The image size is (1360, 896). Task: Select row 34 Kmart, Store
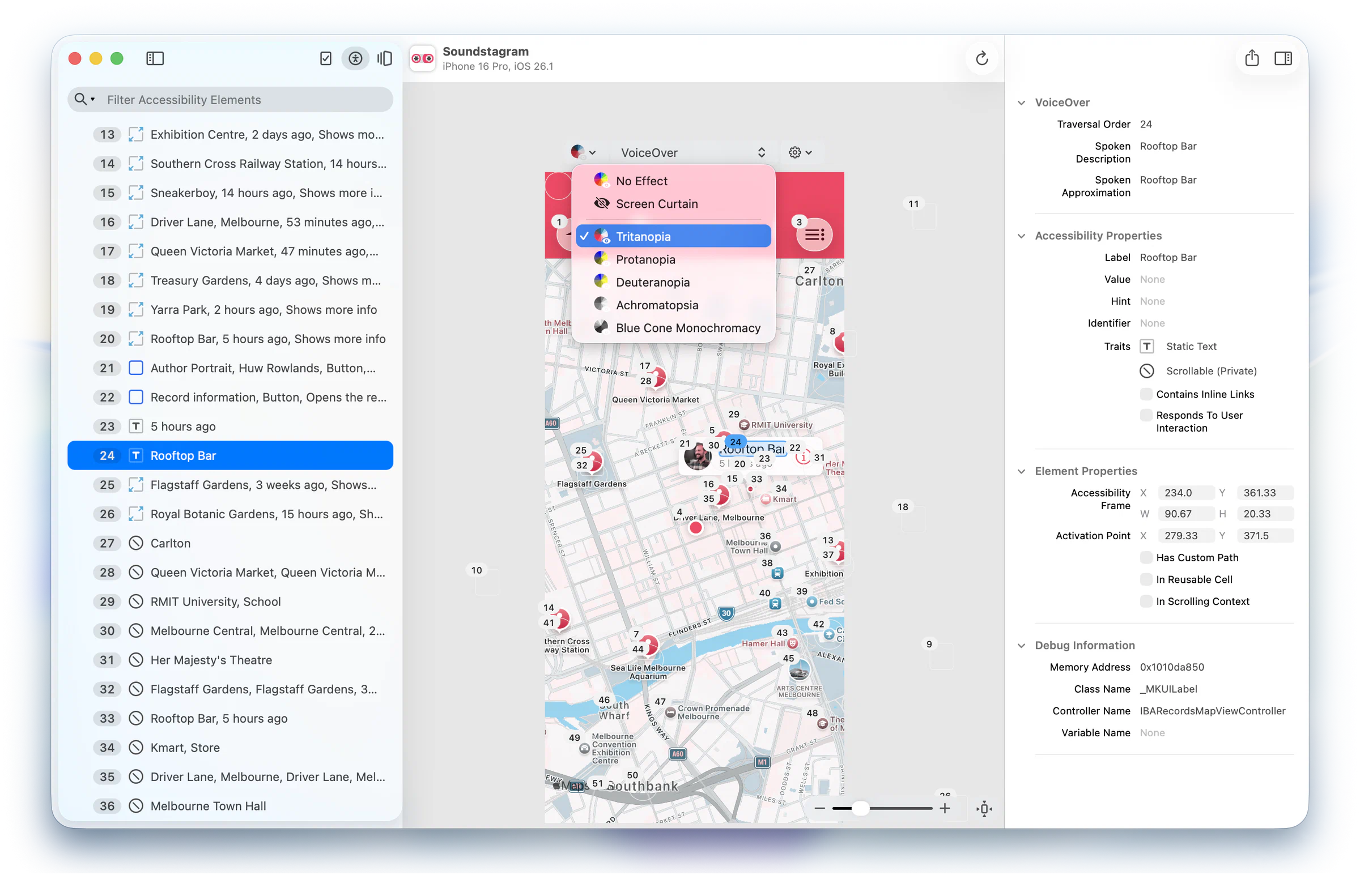[x=231, y=748]
